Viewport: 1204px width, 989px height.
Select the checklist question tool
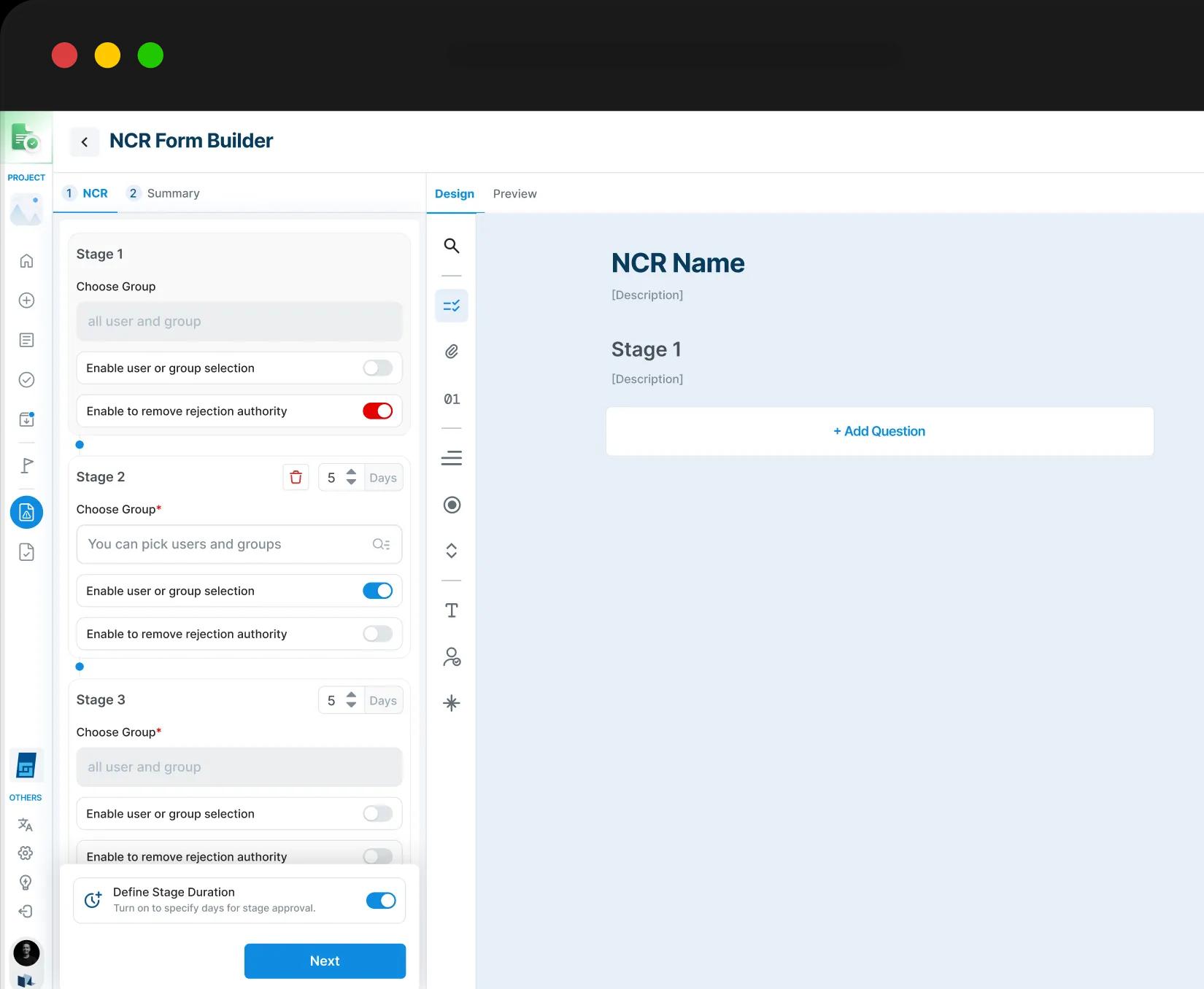[452, 306]
